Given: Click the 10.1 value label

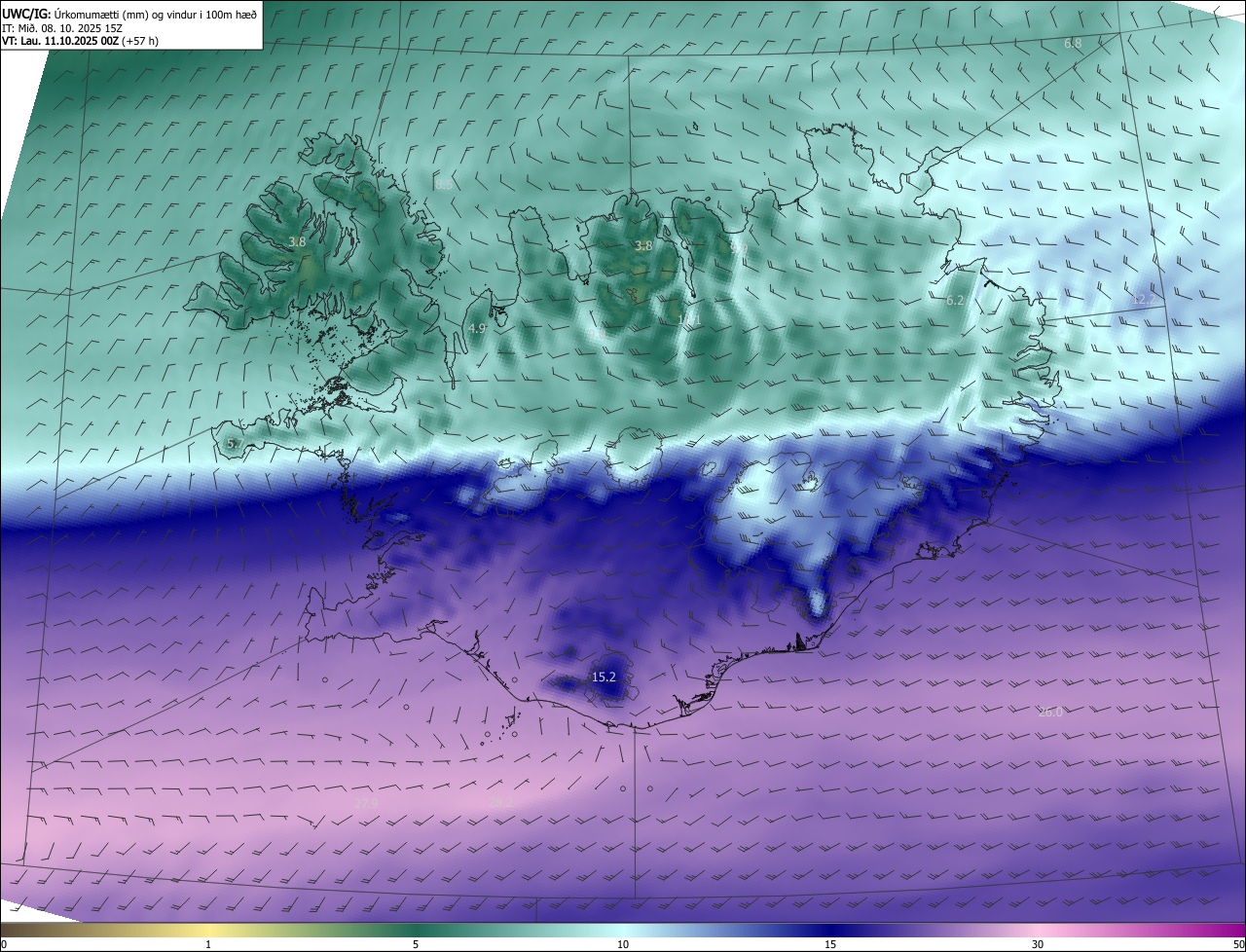Looking at the screenshot, I should (689, 319).
